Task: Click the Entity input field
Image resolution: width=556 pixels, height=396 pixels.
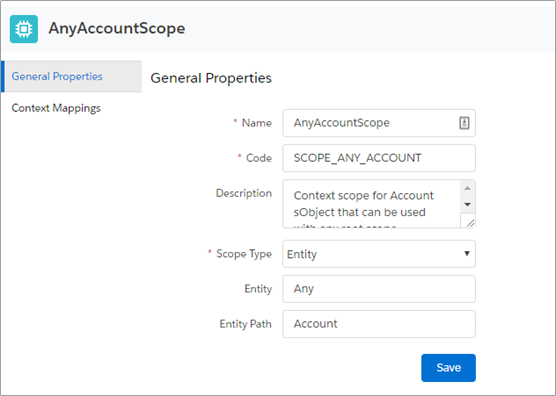Action: tap(379, 289)
